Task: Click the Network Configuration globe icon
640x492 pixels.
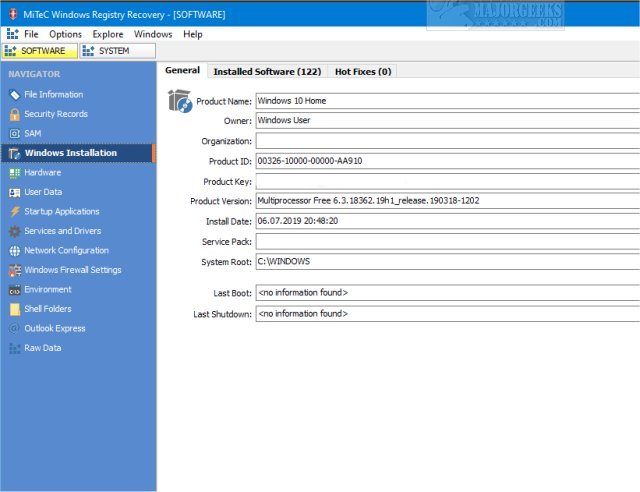Action: (15, 251)
